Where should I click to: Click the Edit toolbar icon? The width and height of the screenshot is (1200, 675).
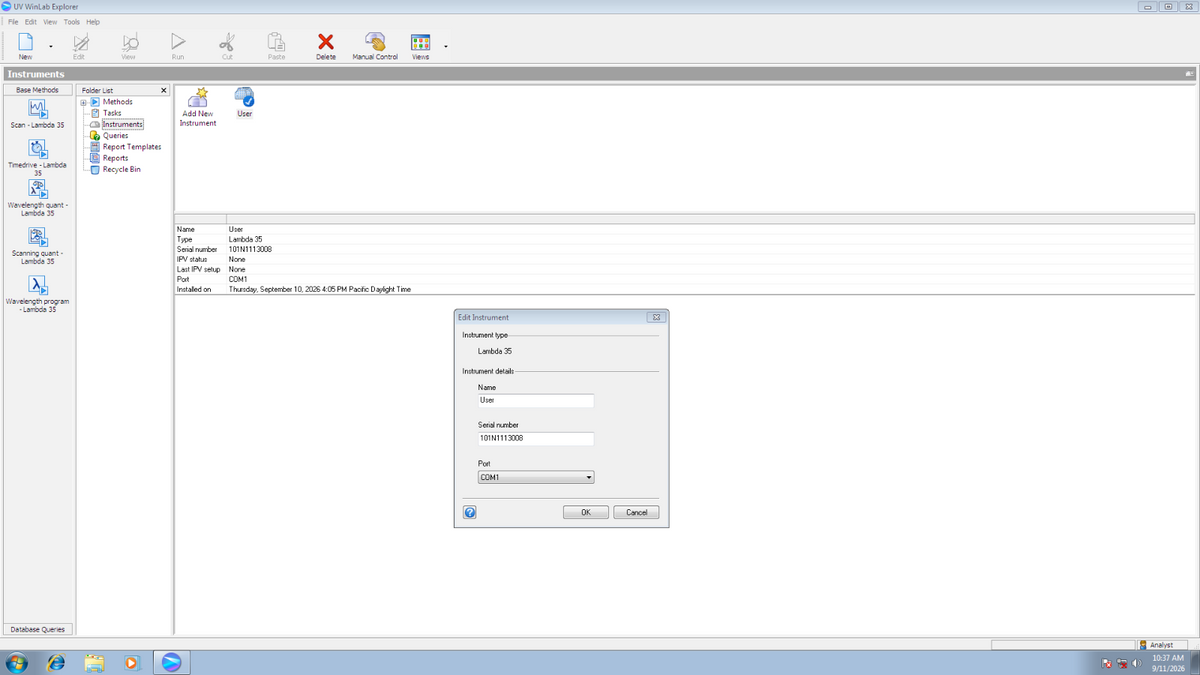point(79,42)
